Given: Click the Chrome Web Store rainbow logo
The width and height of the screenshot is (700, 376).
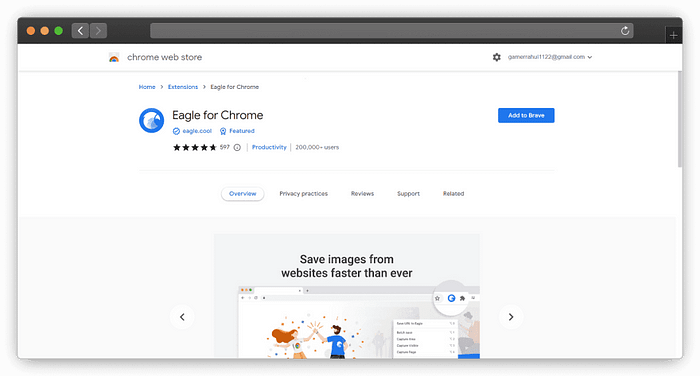Looking at the screenshot, I should pyautogui.click(x=114, y=58).
